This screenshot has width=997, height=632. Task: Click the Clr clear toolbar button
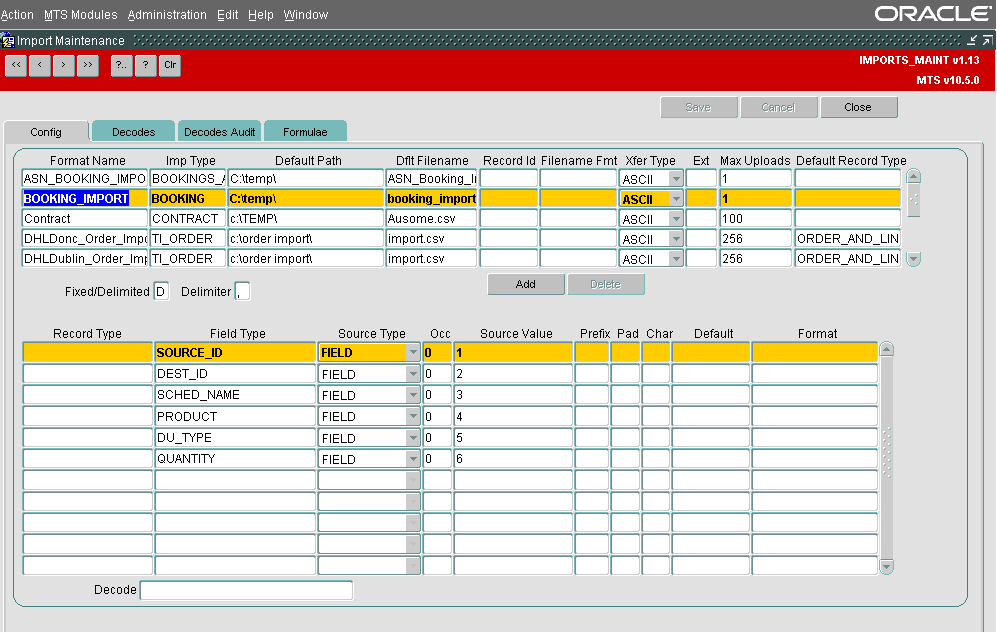170,65
